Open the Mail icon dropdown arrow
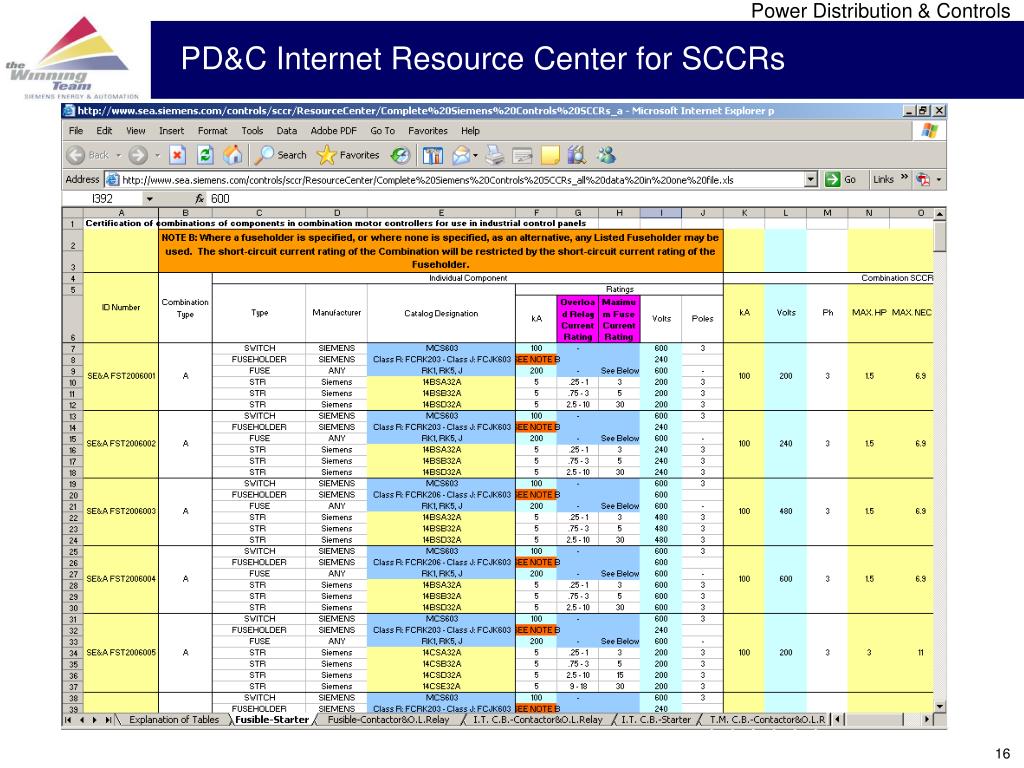1024x768 pixels. tap(475, 155)
